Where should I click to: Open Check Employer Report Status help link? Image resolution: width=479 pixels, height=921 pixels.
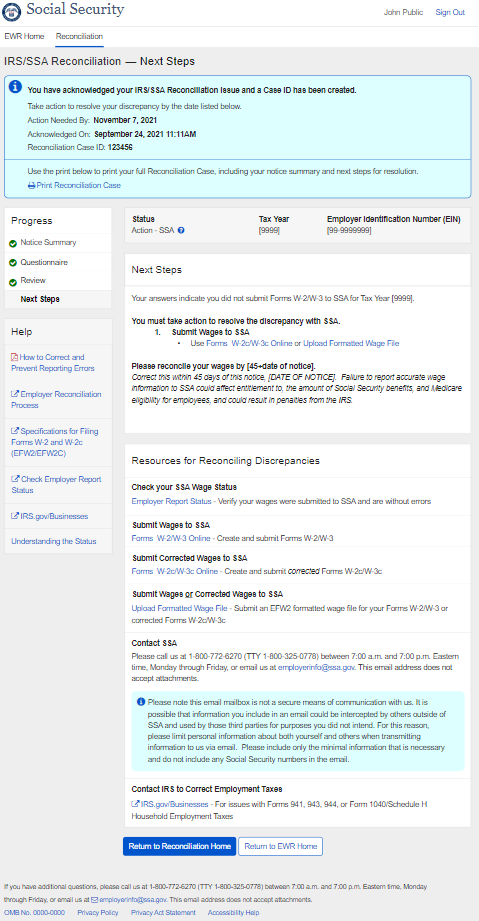pos(56,485)
